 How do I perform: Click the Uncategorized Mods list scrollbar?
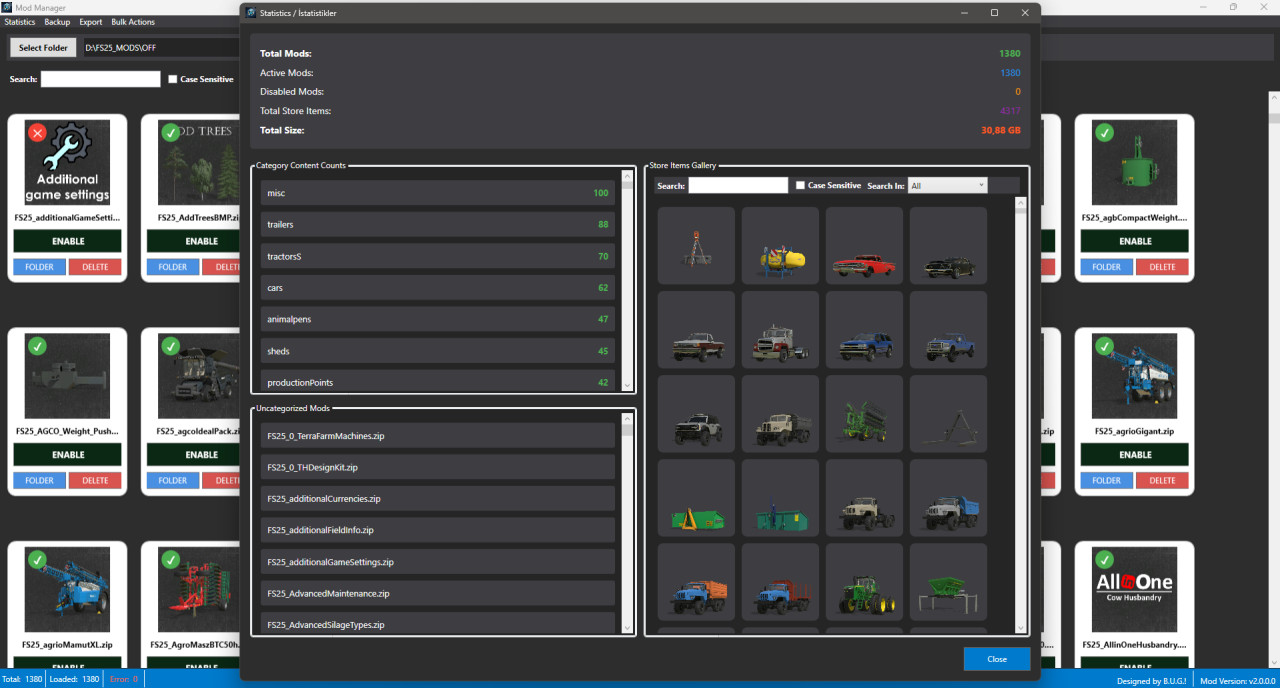[628, 523]
